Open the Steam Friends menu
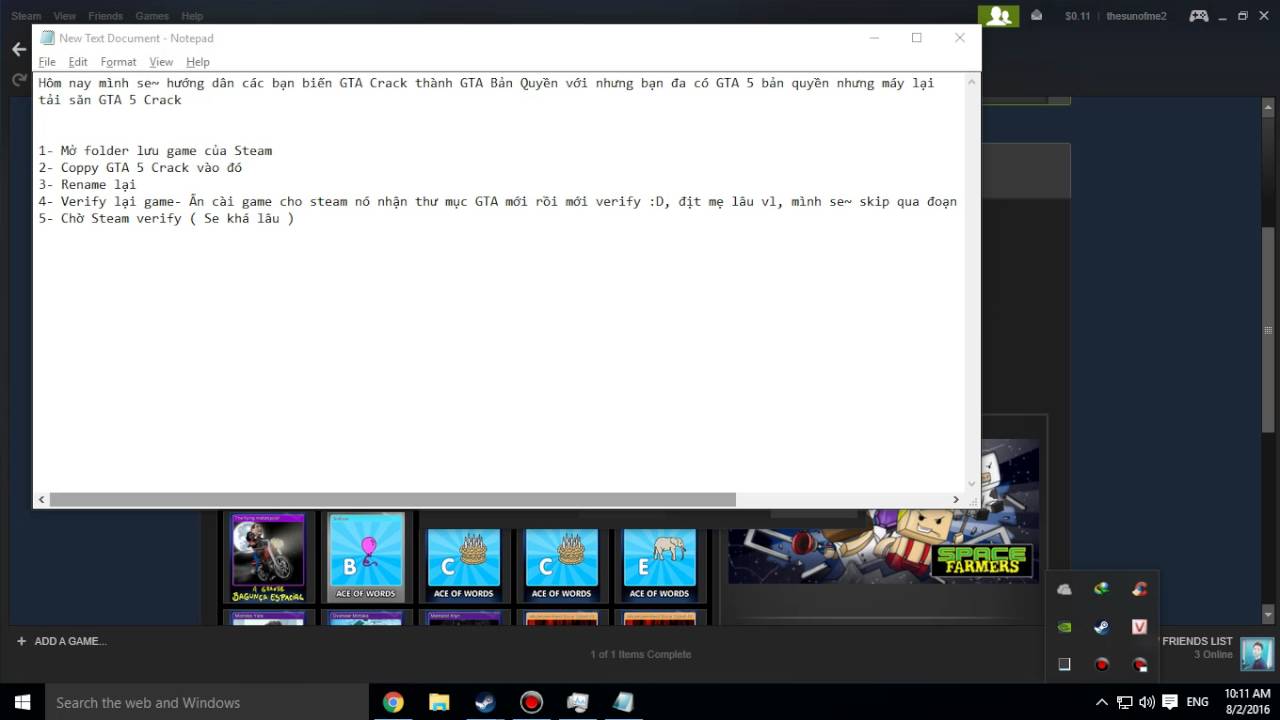Screen dimensions: 1280x720 [105, 16]
